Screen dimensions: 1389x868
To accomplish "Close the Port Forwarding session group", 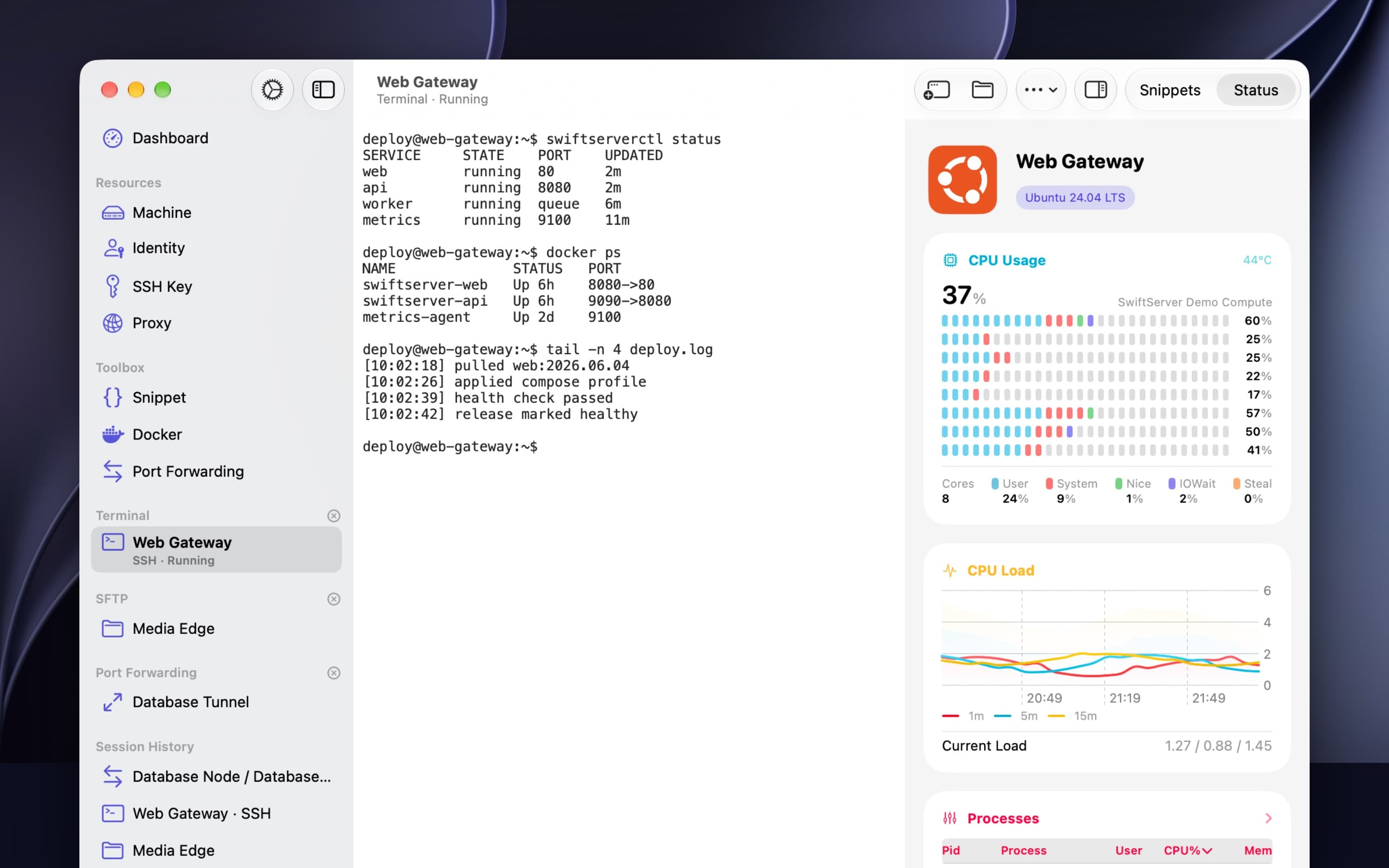I will point(333,673).
